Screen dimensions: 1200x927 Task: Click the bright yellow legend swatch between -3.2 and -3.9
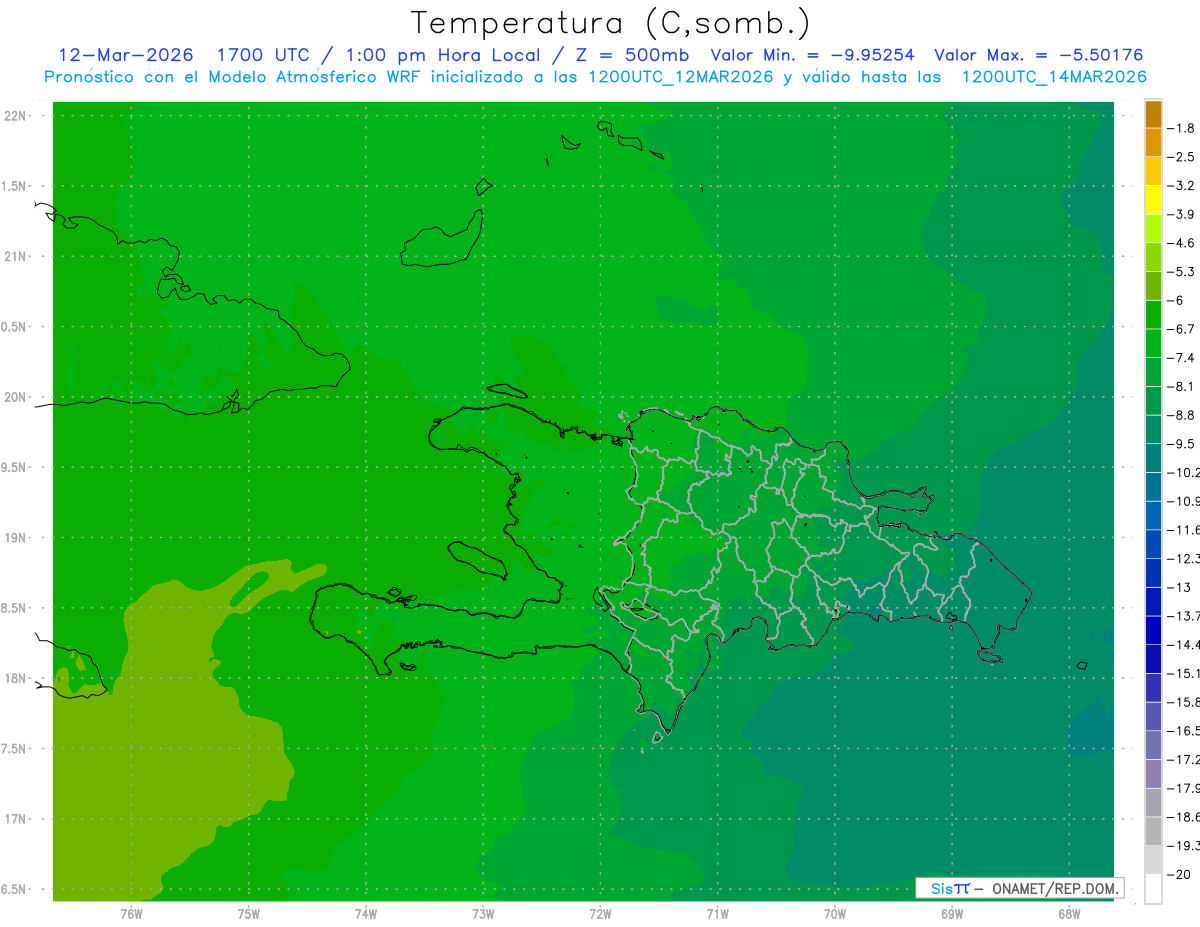click(1153, 199)
